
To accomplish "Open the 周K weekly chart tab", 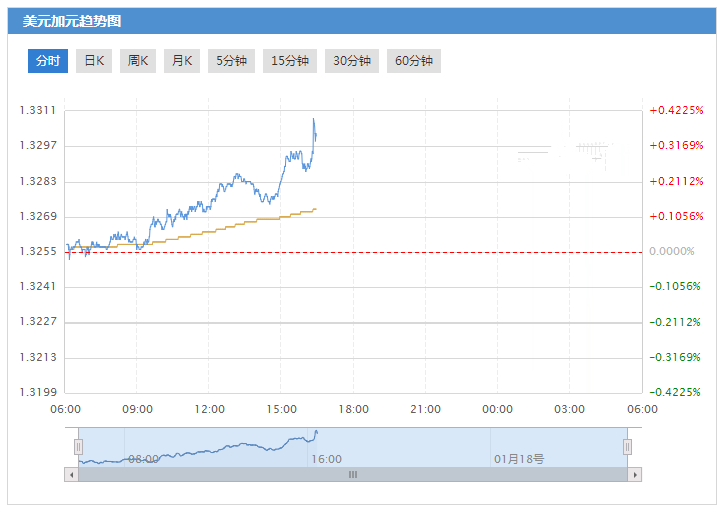I will [x=137, y=61].
